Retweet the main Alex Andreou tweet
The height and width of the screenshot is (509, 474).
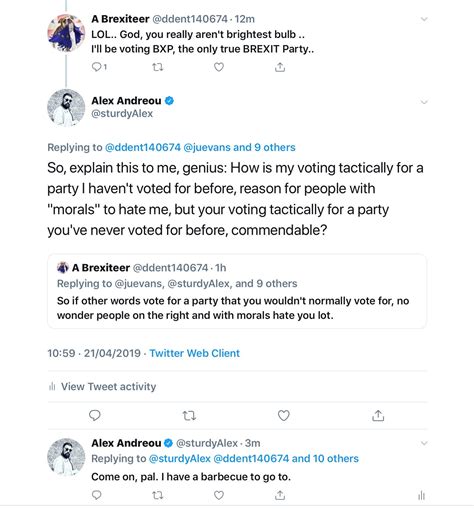189,416
